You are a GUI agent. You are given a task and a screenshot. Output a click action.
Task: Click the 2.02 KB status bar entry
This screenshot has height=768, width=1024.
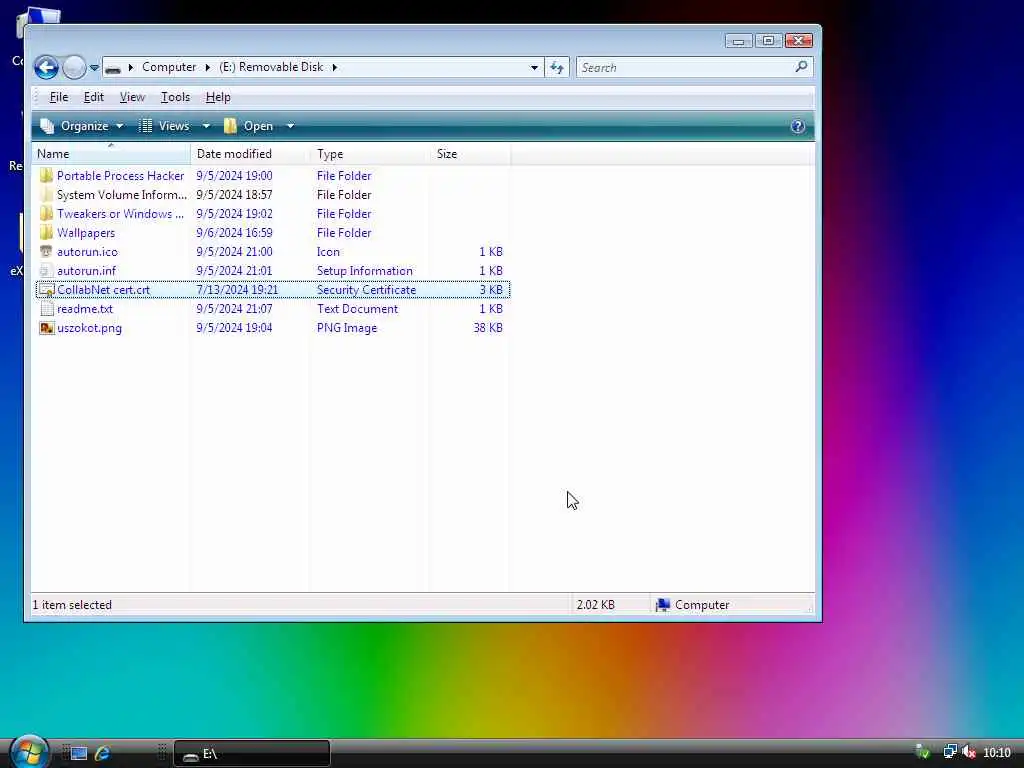pyautogui.click(x=596, y=605)
